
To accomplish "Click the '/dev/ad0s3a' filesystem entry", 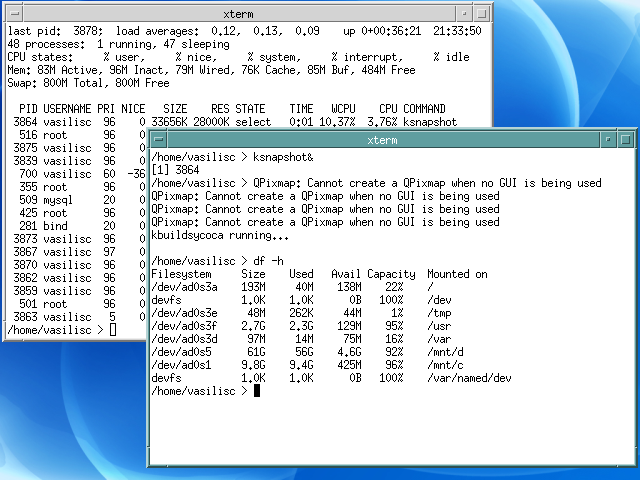I will pos(184,287).
